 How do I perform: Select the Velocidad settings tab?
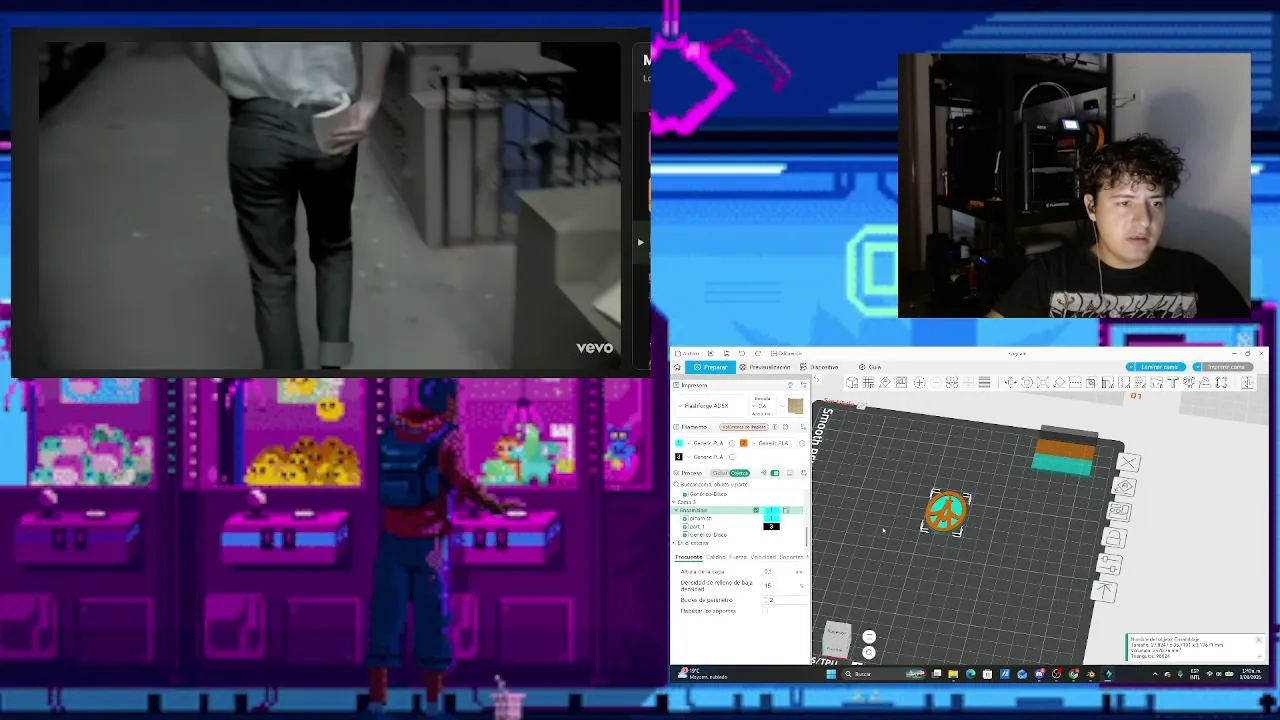763,557
